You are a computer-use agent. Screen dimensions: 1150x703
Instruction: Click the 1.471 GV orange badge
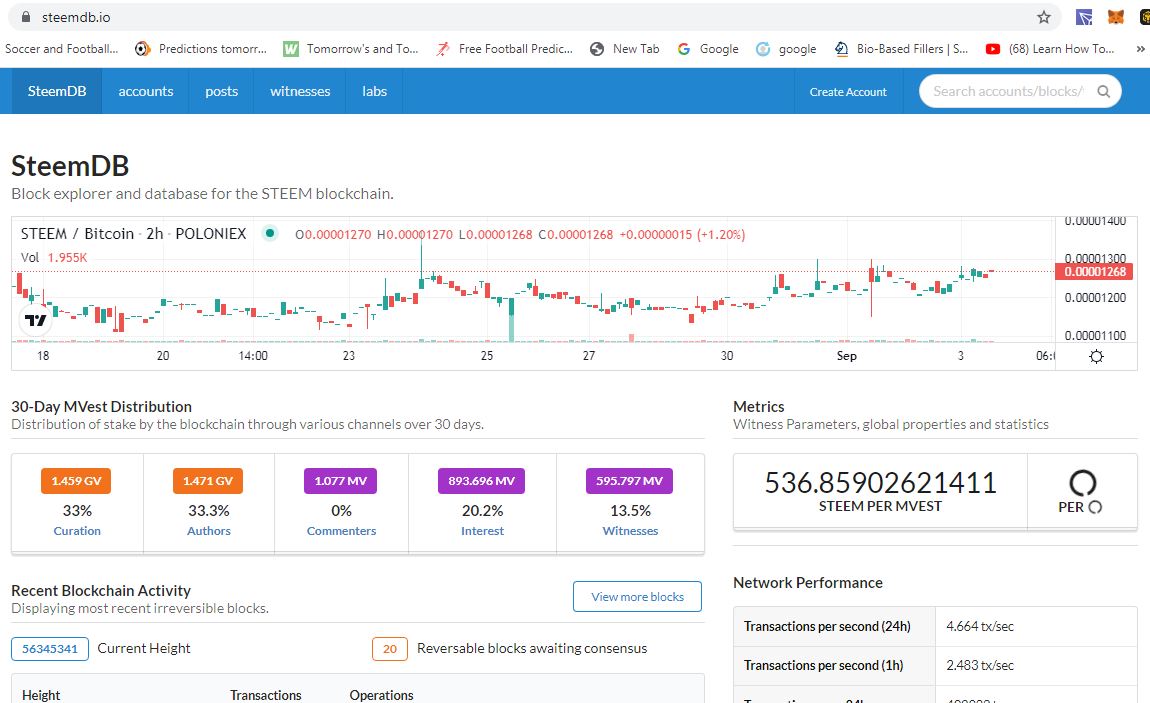coord(208,481)
